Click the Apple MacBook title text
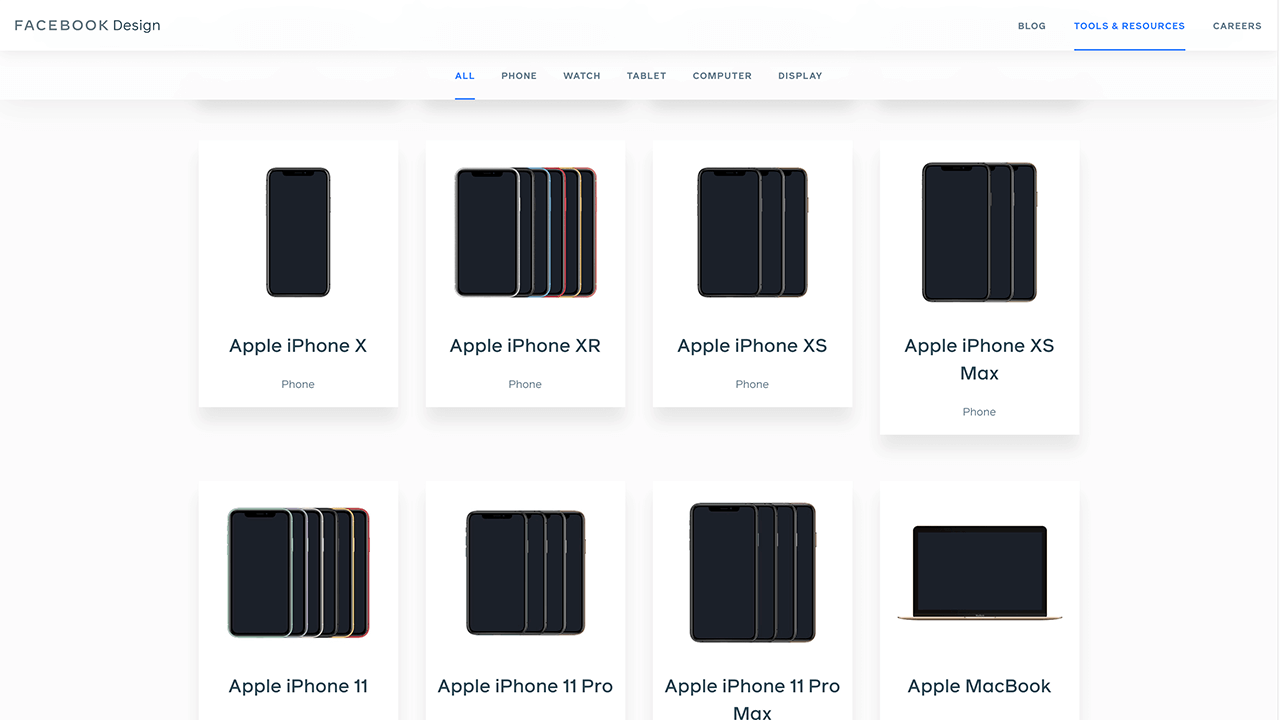1280x720 pixels. coord(979,686)
